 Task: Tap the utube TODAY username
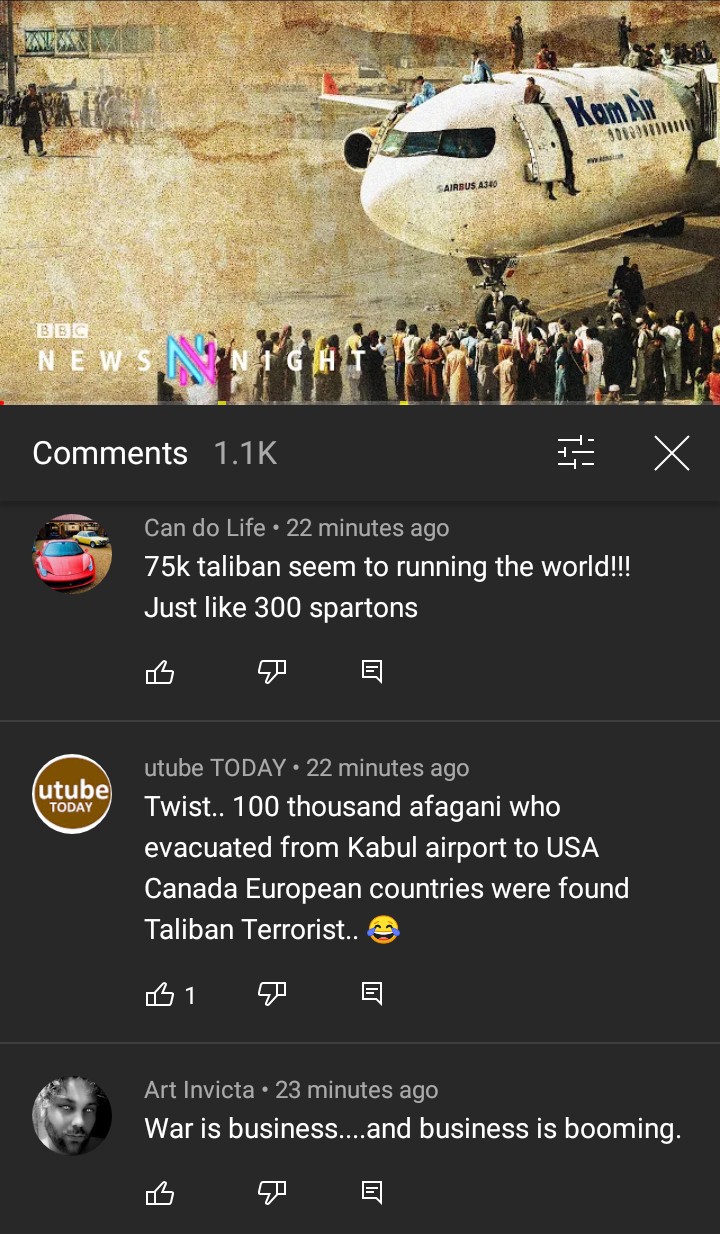click(215, 768)
